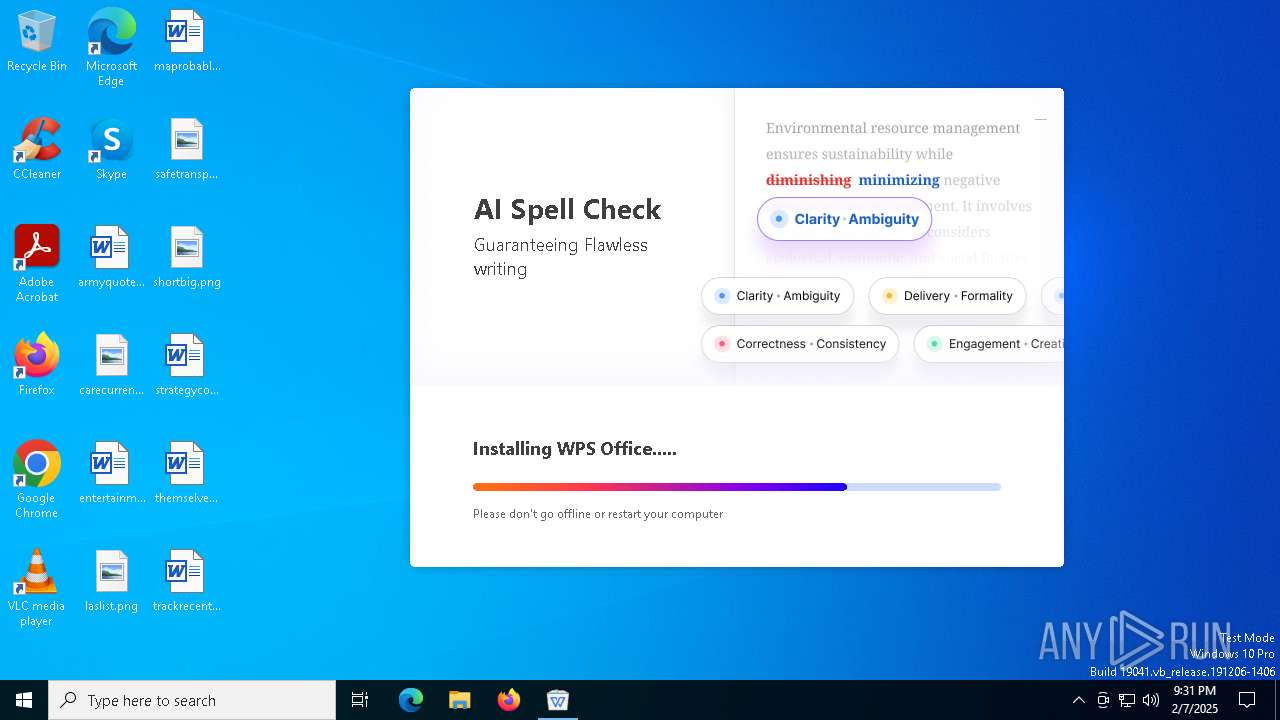
Task: Select the safetransp... image file icon
Action: click(x=186, y=150)
